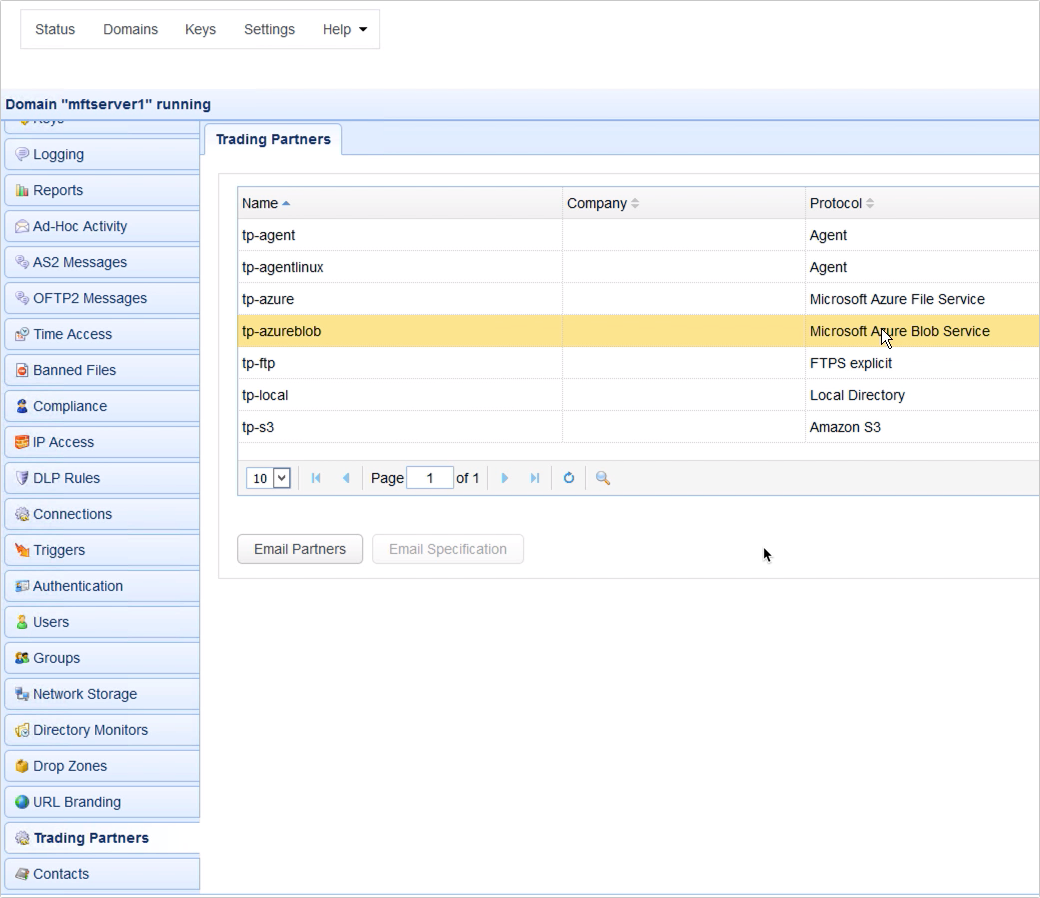
Task: Switch to the Domains menu item
Action: click(x=130, y=29)
